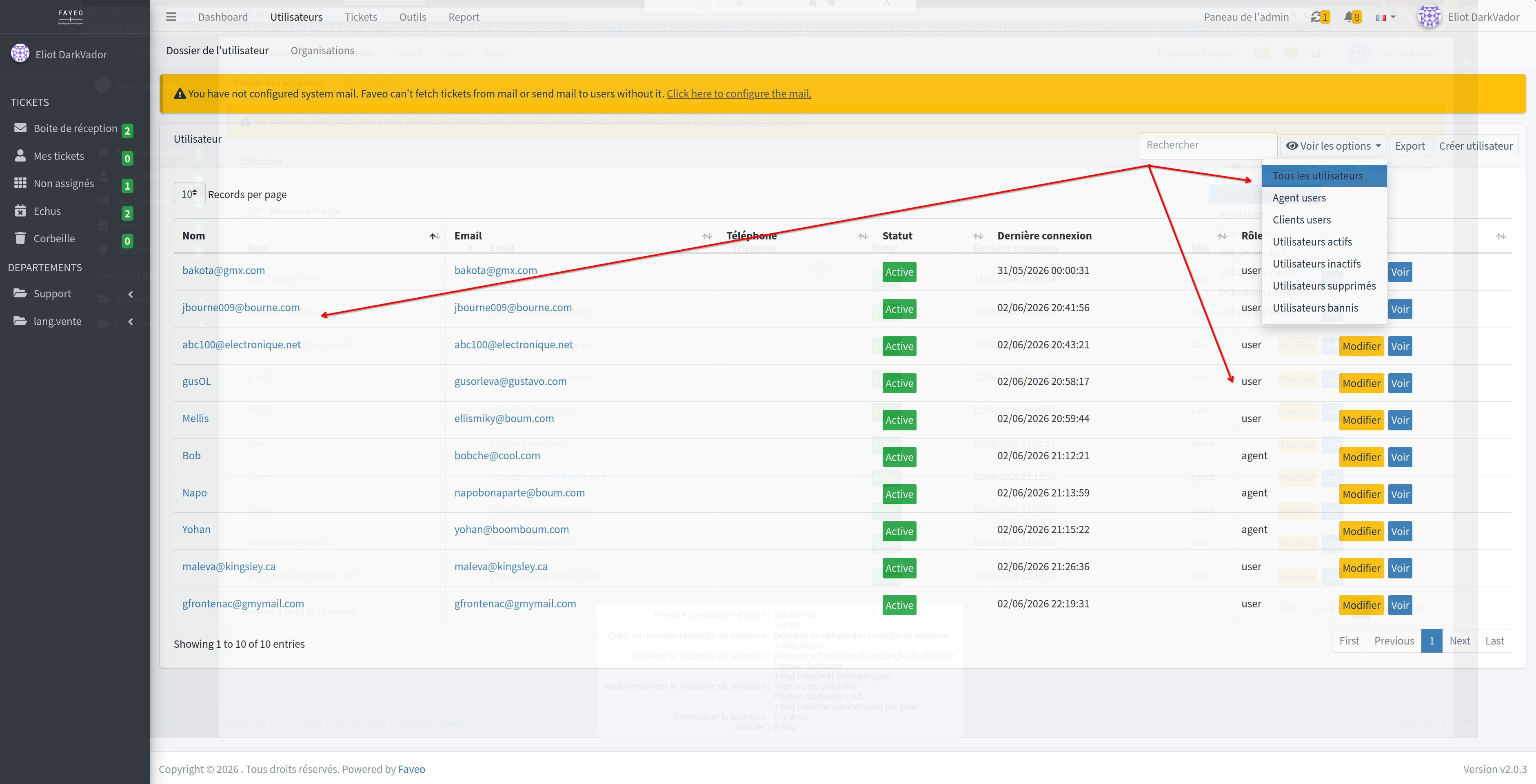Click the Export button
Viewport: 1536px width, 784px height.
pos(1409,146)
